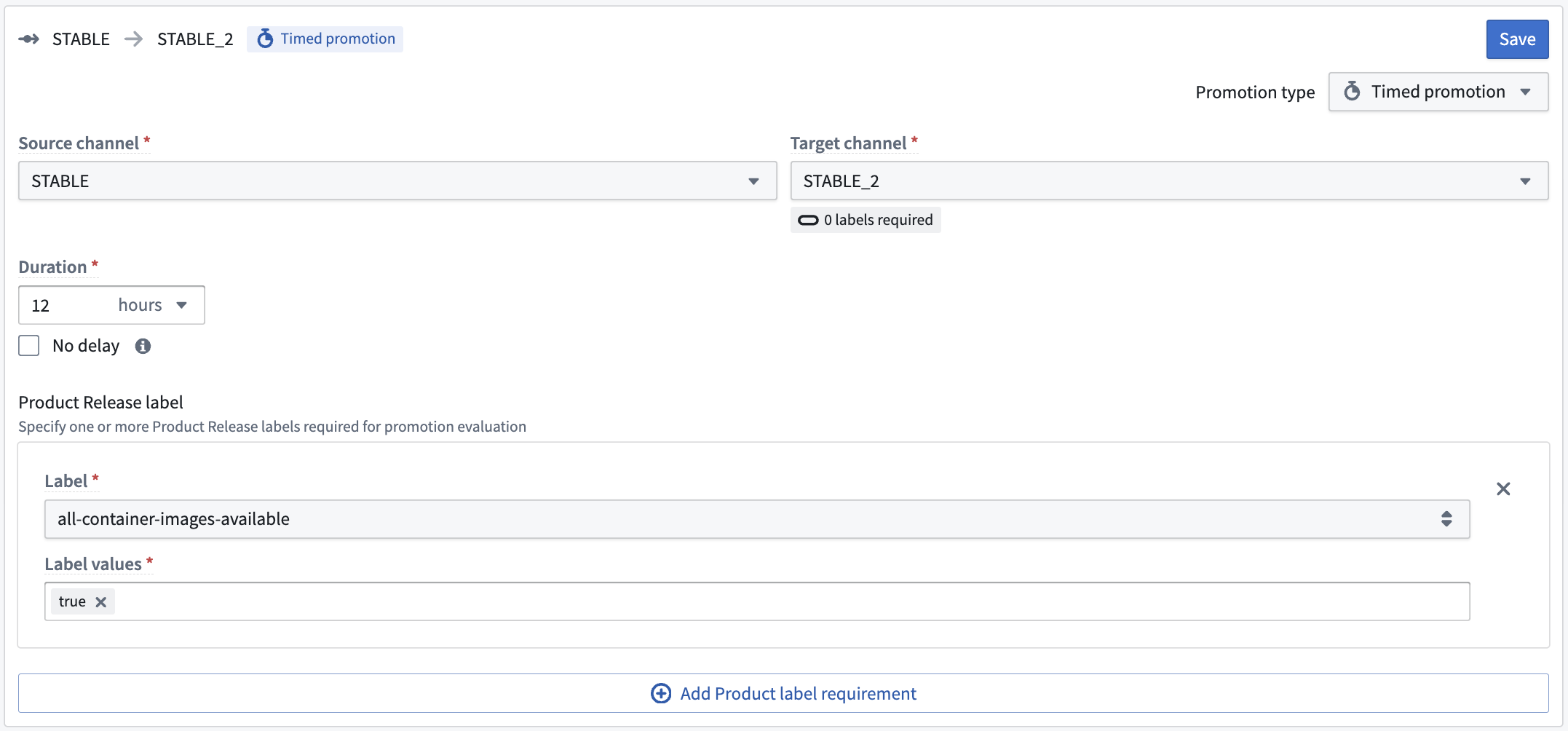The height and width of the screenshot is (731, 1568).
Task: Click the Promotion type label text
Action: coord(1255,92)
